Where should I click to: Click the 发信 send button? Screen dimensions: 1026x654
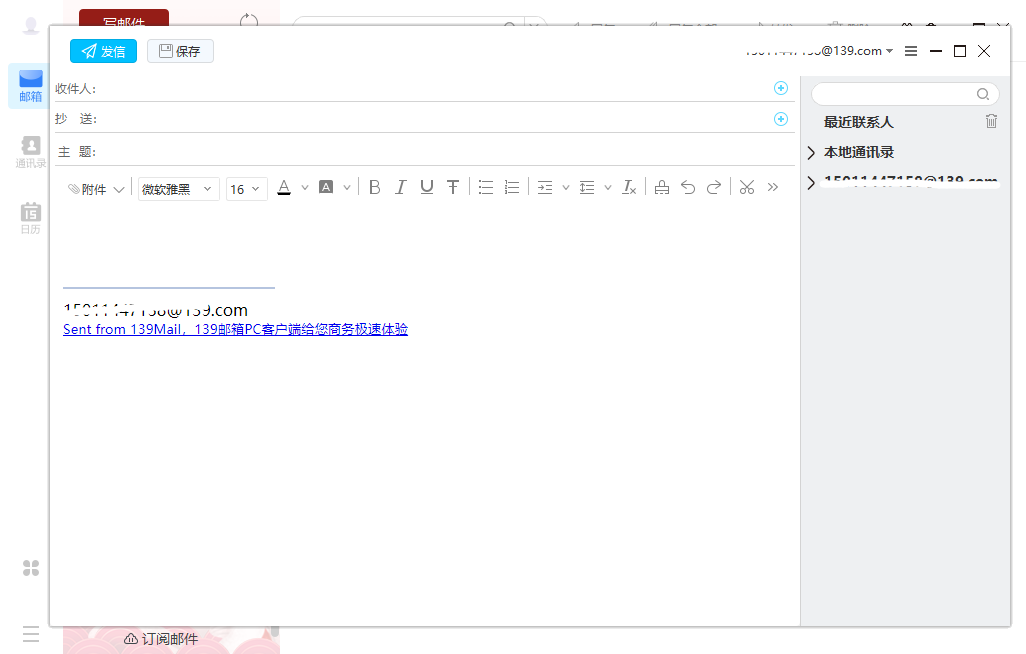click(103, 51)
